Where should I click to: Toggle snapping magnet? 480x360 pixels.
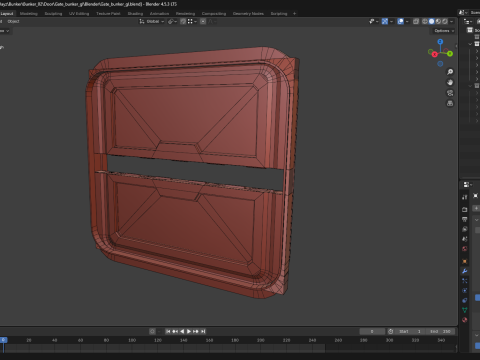183,21
